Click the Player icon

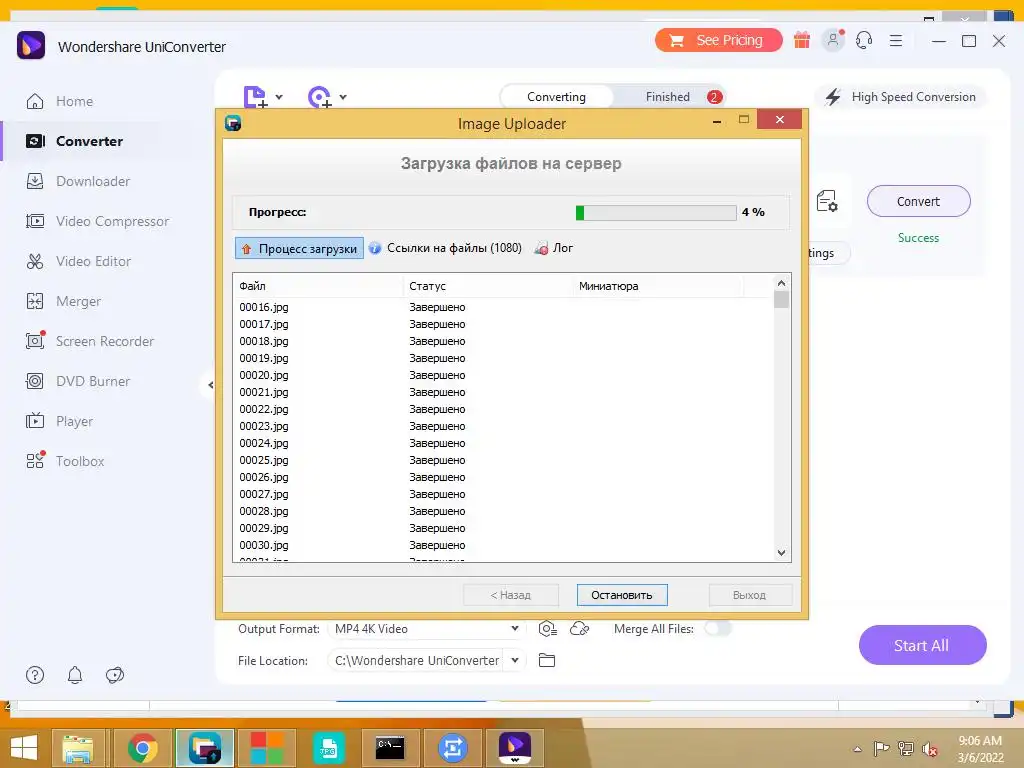coord(35,421)
